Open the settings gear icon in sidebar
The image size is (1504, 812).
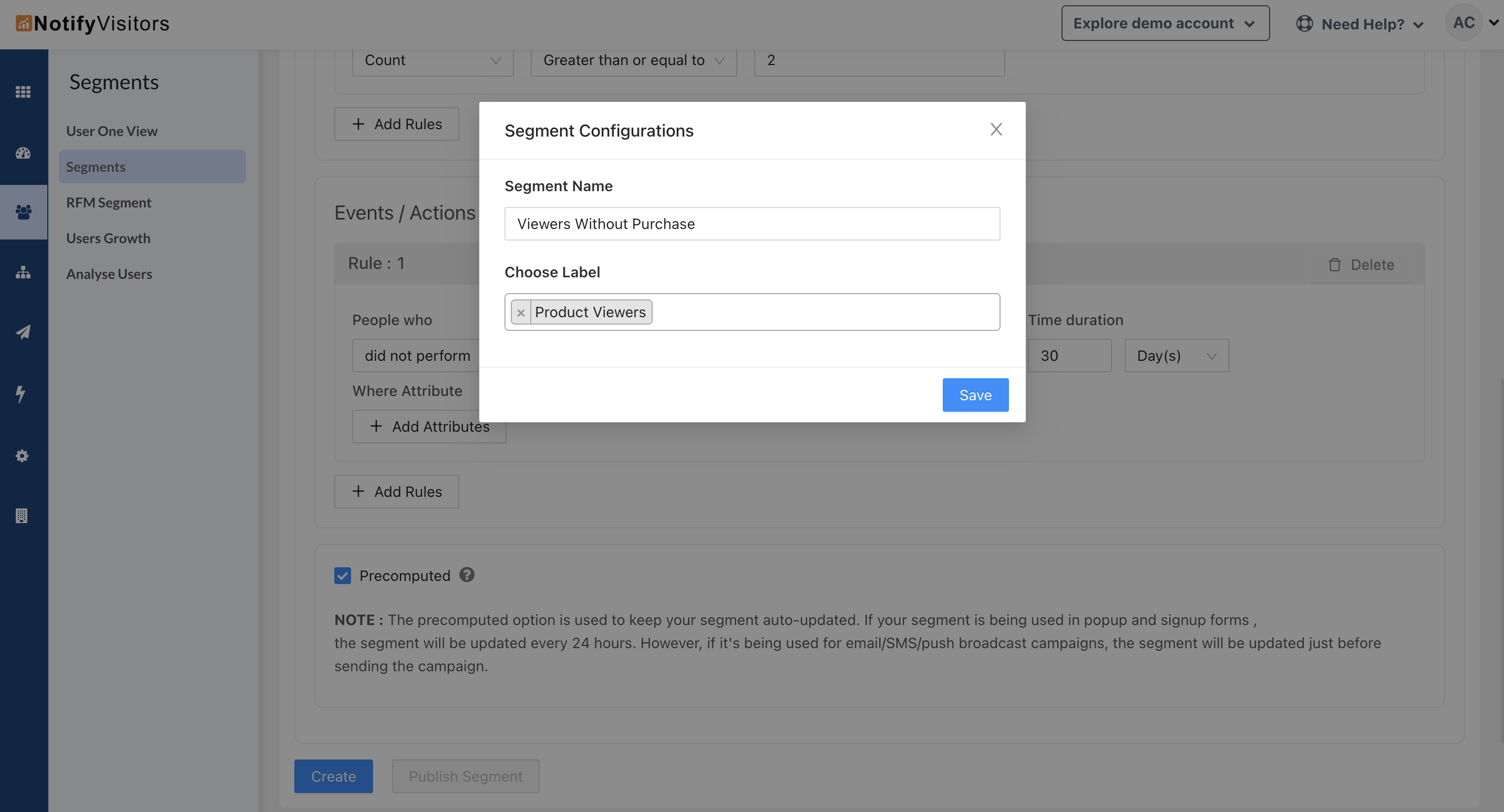pyautogui.click(x=22, y=455)
